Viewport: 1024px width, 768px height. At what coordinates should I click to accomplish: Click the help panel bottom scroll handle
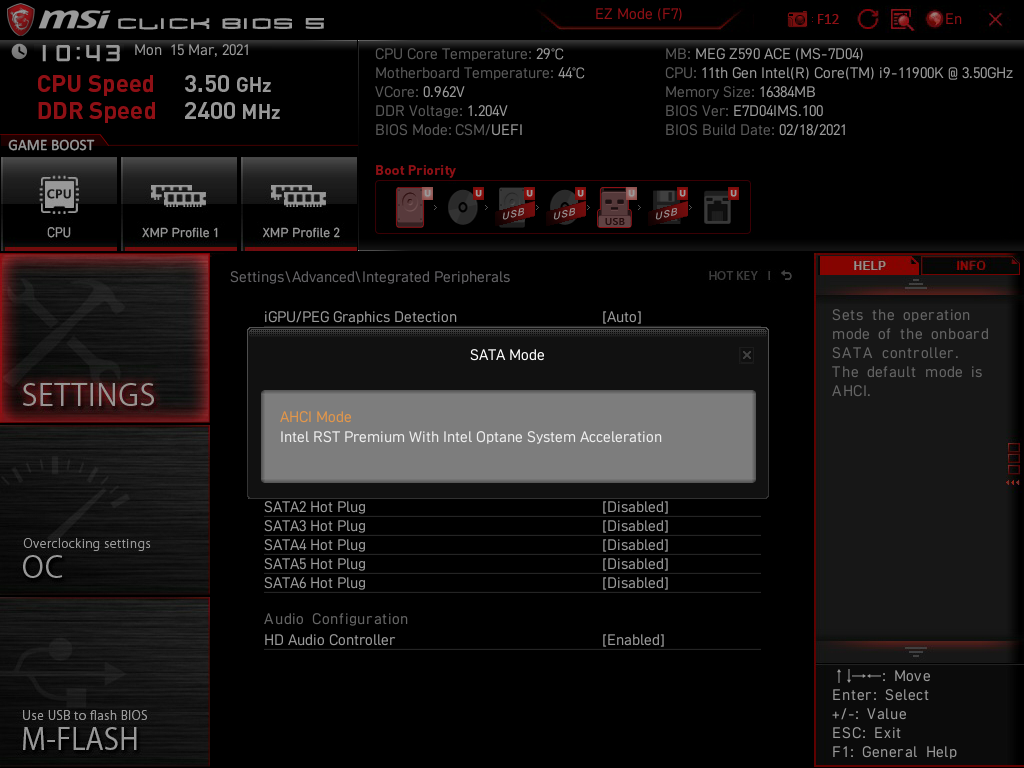916,652
